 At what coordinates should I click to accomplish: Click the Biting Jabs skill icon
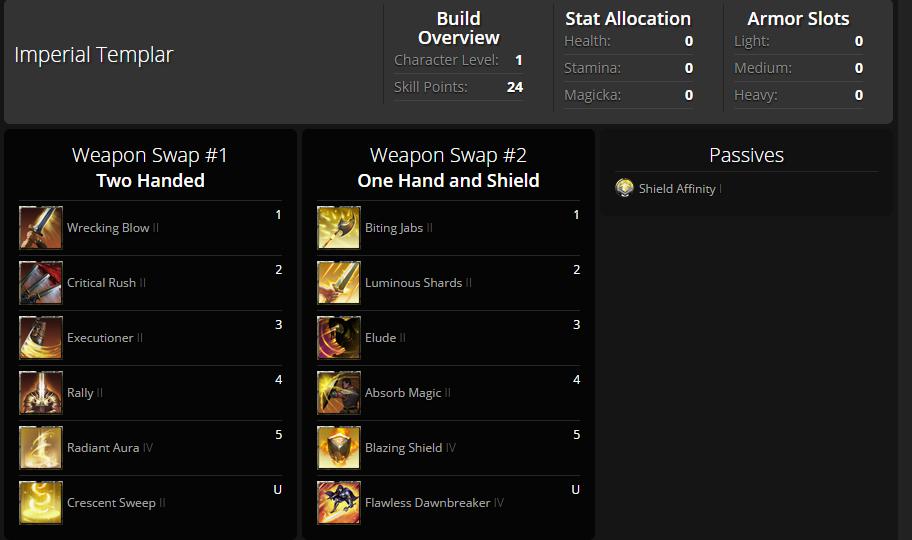(x=339, y=228)
